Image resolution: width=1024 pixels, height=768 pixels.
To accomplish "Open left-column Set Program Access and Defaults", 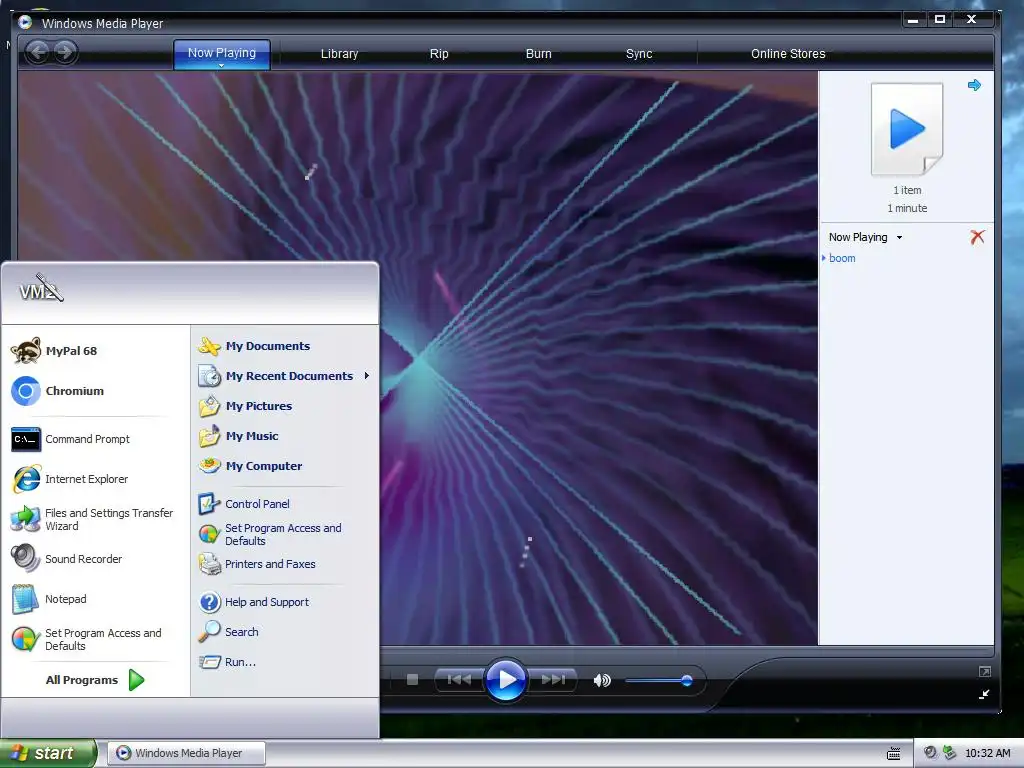I will point(96,639).
